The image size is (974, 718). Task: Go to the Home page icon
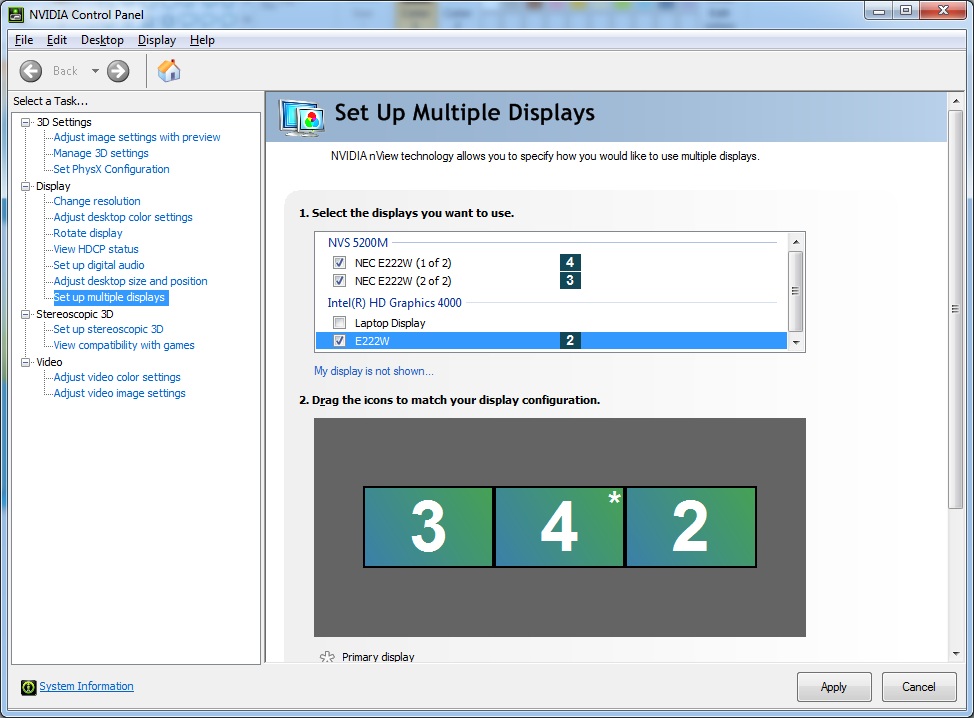pyautogui.click(x=169, y=71)
